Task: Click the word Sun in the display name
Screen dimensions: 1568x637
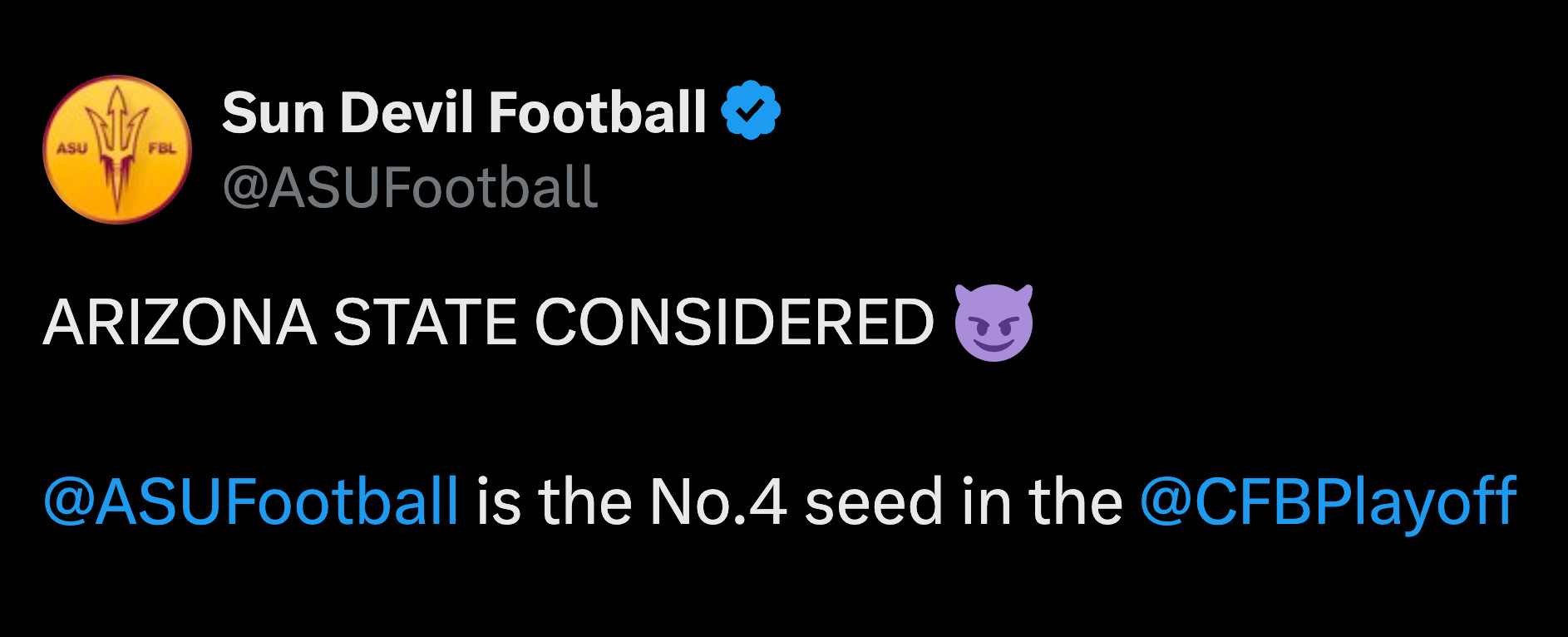Action: click(273, 112)
